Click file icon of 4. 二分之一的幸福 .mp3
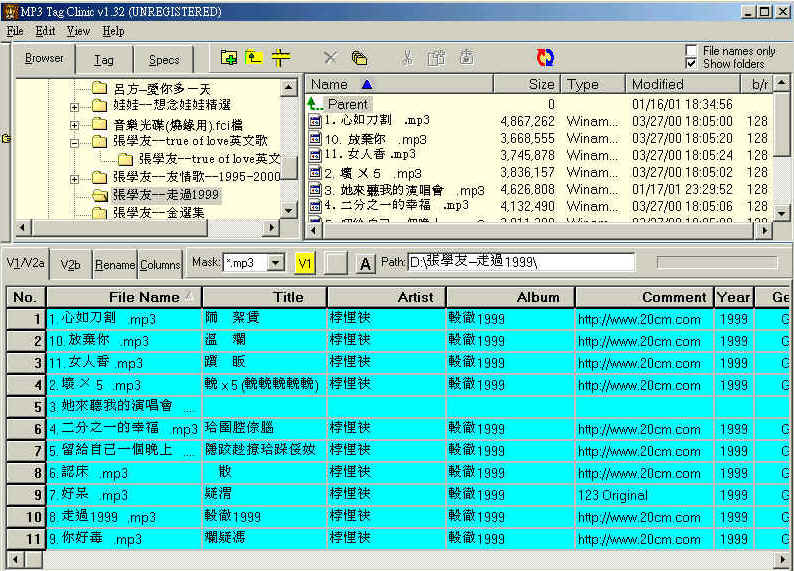The image size is (794, 571). (315, 206)
